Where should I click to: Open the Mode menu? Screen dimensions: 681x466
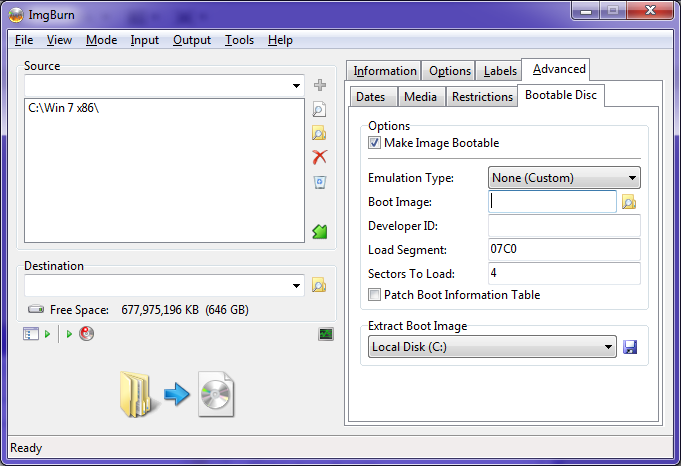pyautogui.click(x=101, y=40)
